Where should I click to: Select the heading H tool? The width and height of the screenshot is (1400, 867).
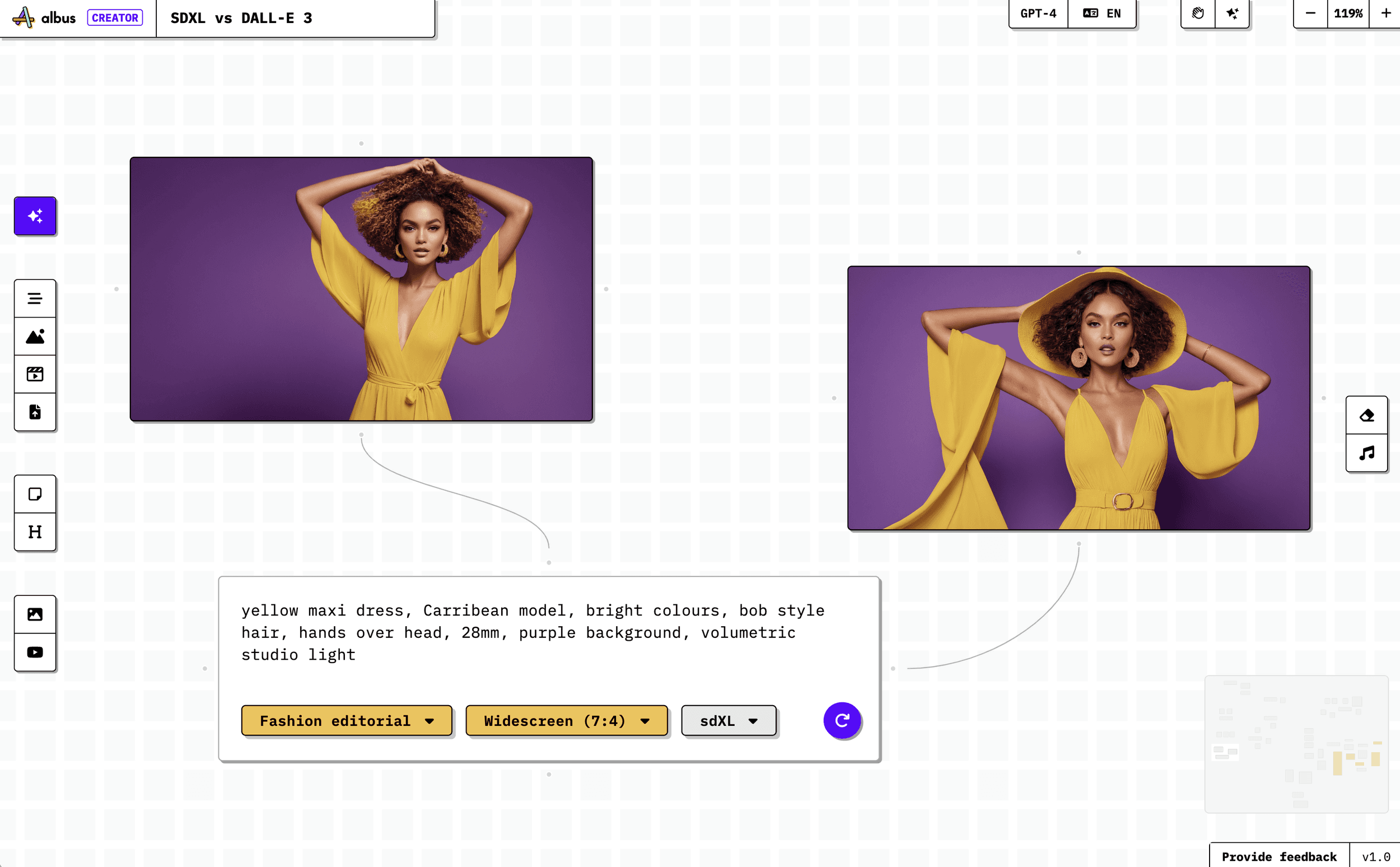pyautogui.click(x=35, y=532)
